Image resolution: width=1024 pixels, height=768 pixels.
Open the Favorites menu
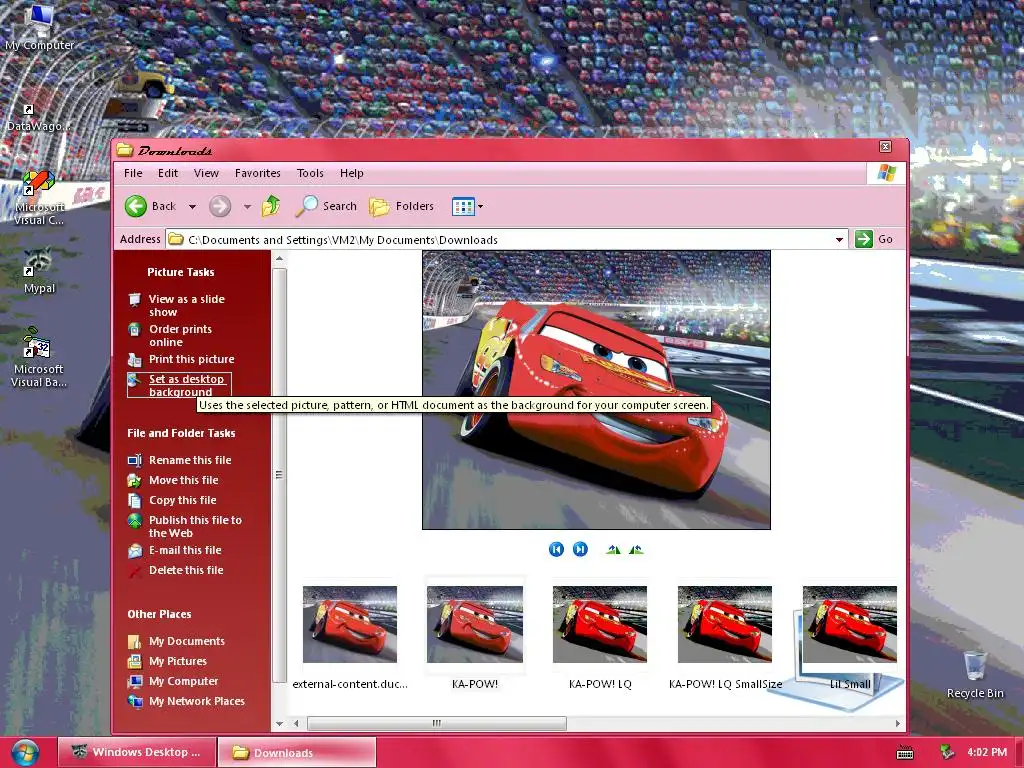pos(258,173)
